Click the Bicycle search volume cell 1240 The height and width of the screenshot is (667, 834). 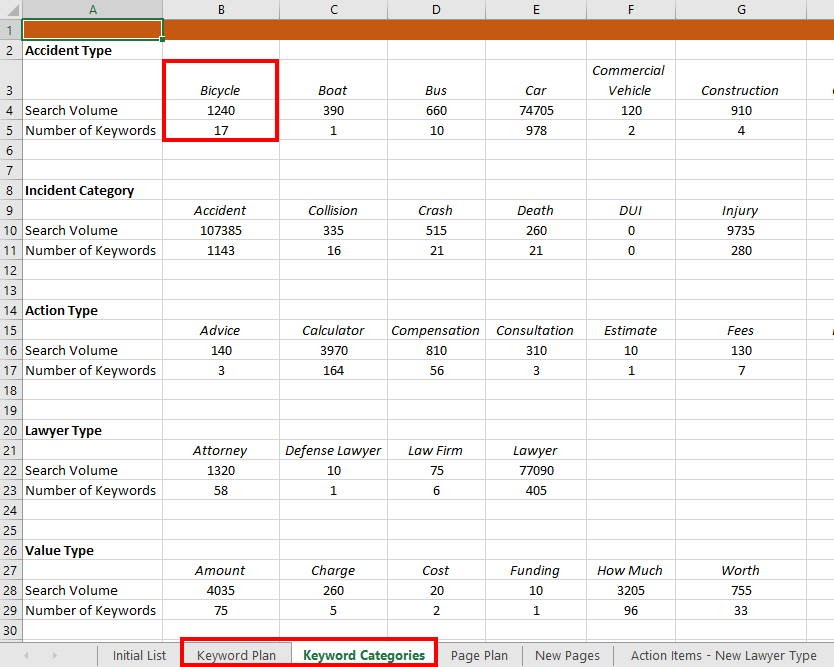click(220, 110)
